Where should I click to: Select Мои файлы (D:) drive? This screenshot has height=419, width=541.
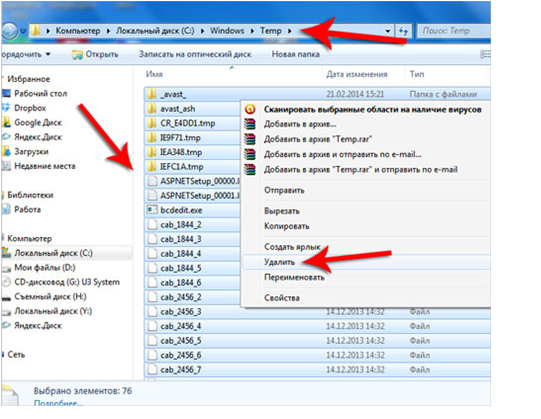tap(45, 267)
